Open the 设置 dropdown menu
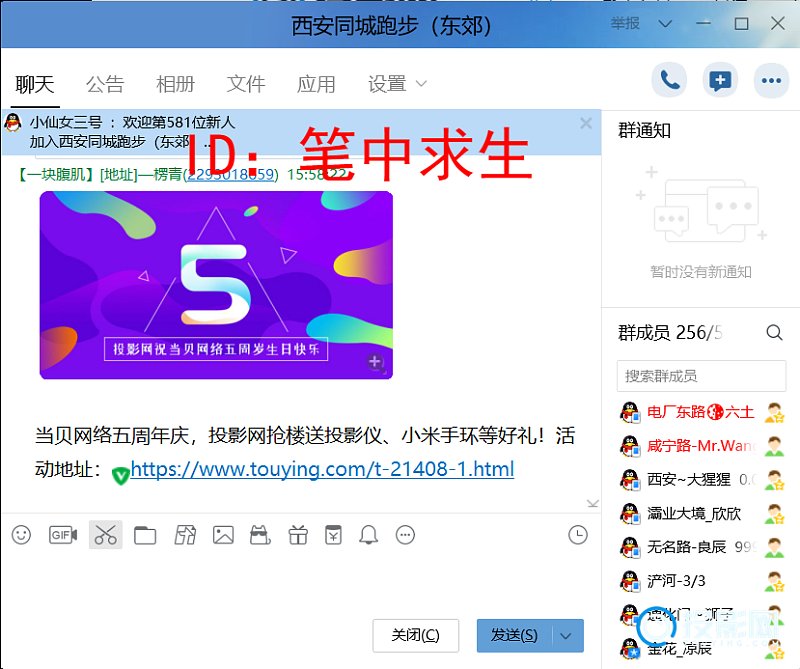This screenshot has width=800, height=669. [397, 84]
